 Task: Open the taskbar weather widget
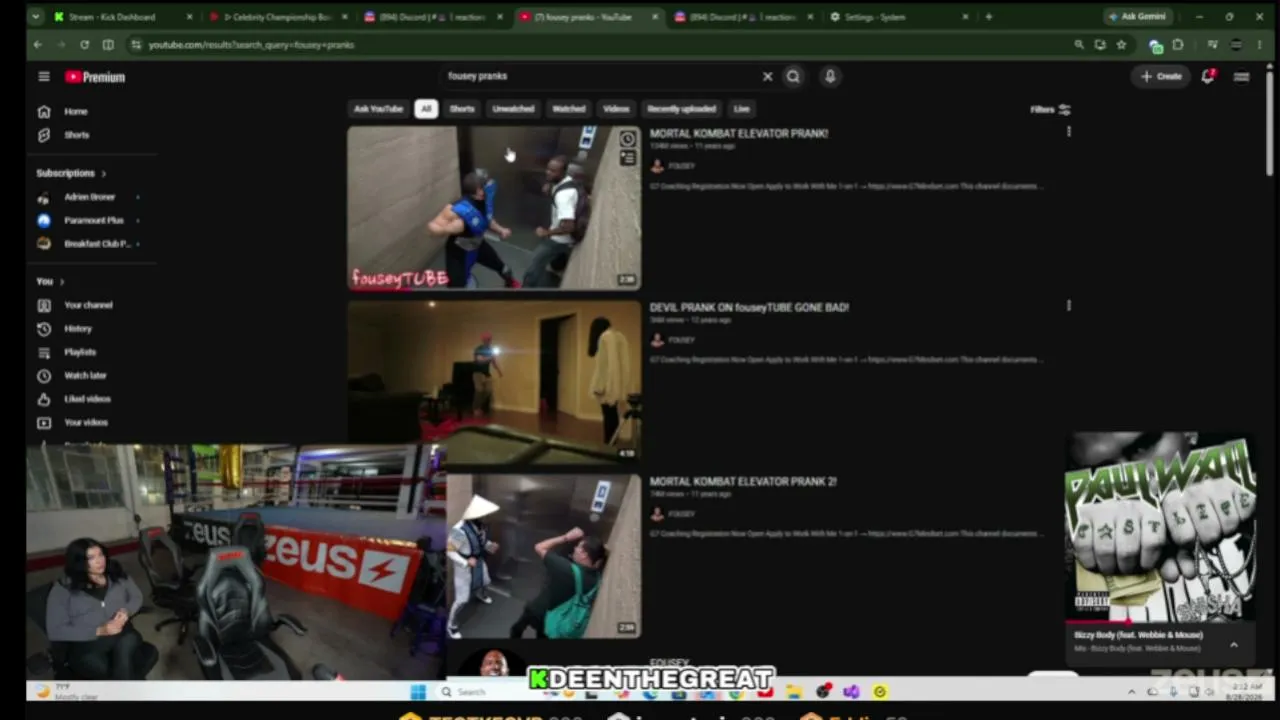(x=68, y=692)
